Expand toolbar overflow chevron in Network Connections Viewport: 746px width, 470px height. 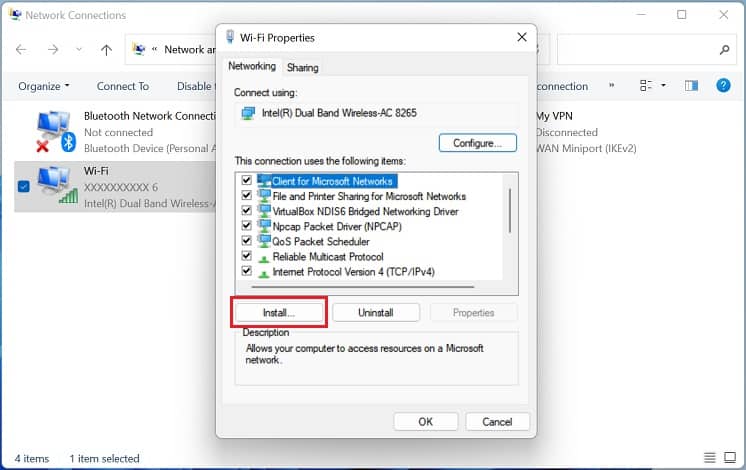pos(611,86)
